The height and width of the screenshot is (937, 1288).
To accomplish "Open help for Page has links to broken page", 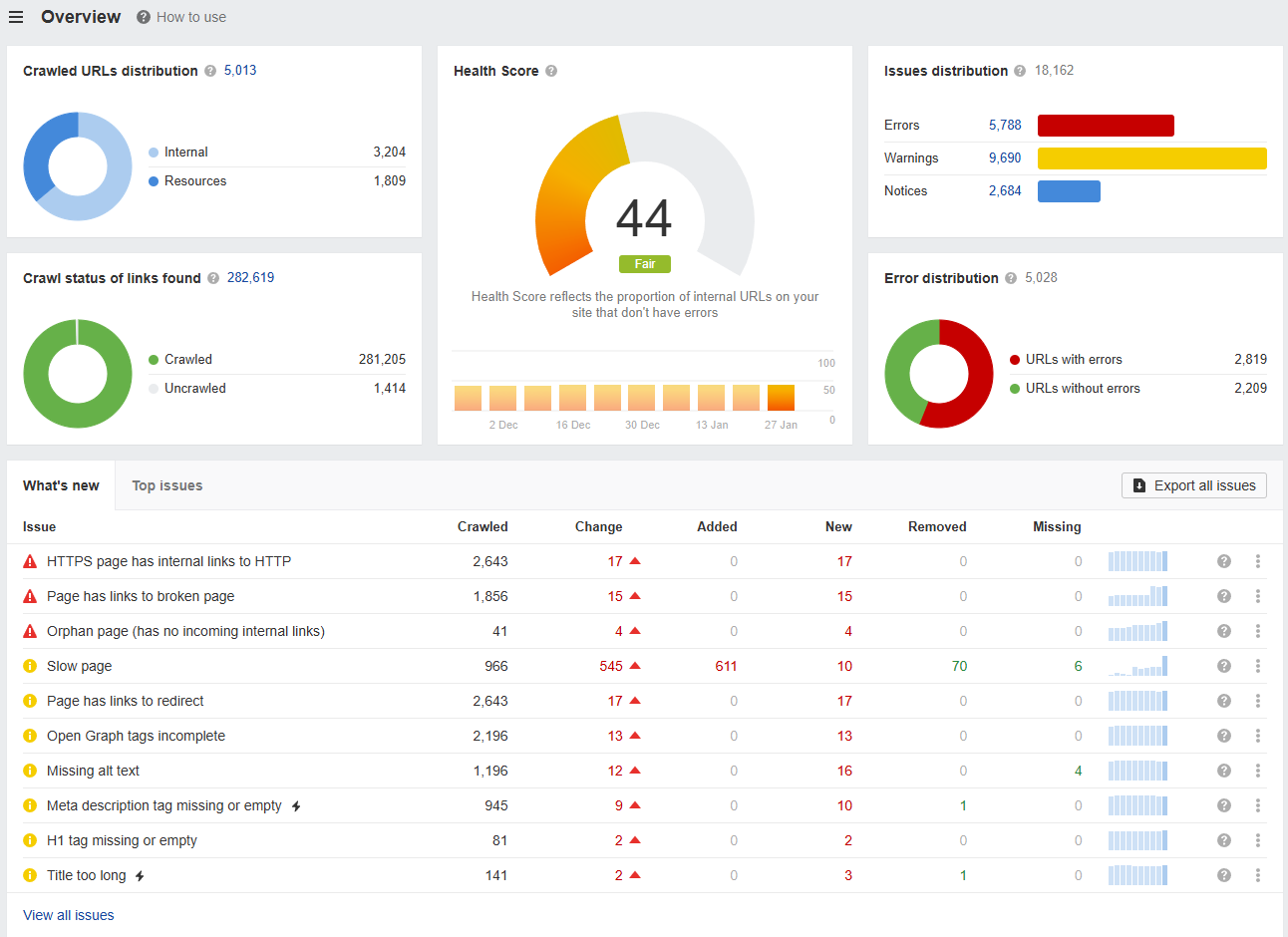I will pos(1224,596).
